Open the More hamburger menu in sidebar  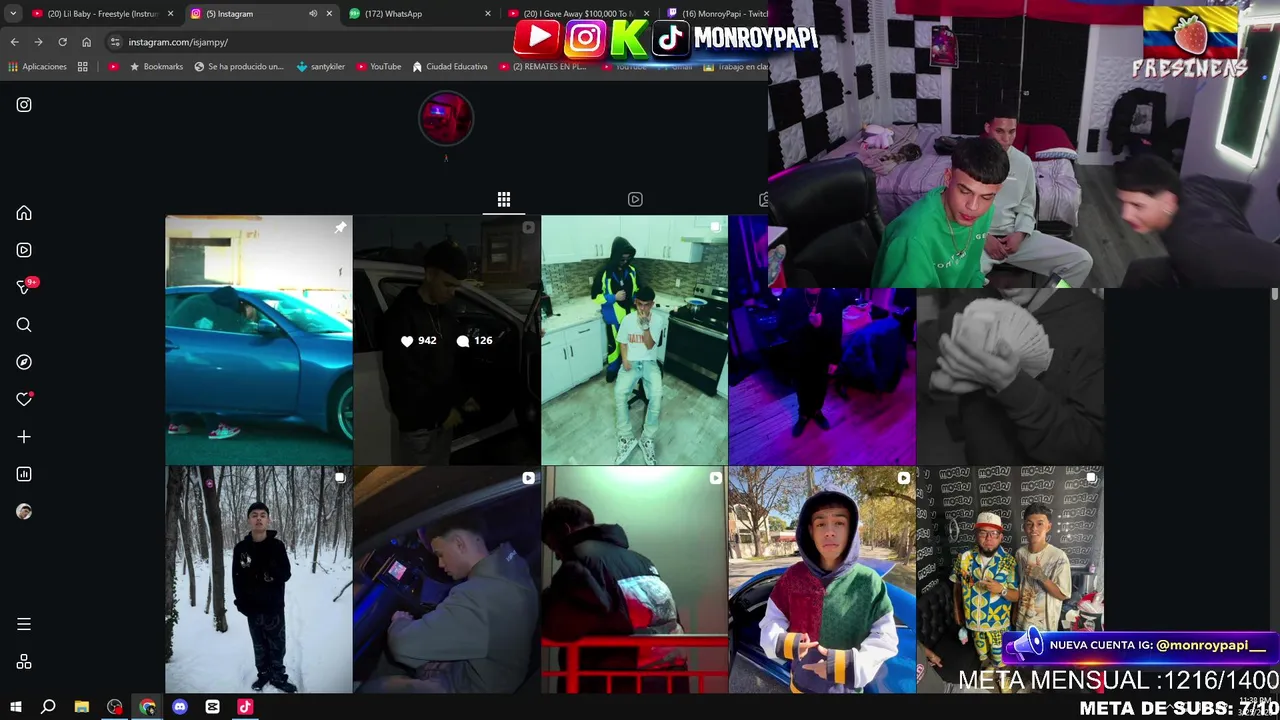pyautogui.click(x=24, y=624)
